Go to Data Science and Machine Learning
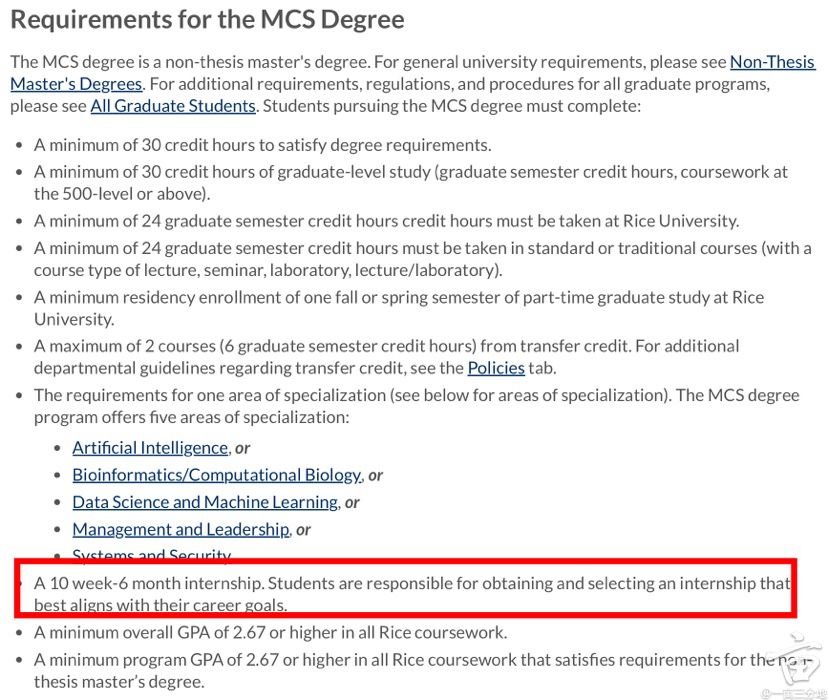829x700 pixels. click(x=204, y=502)
